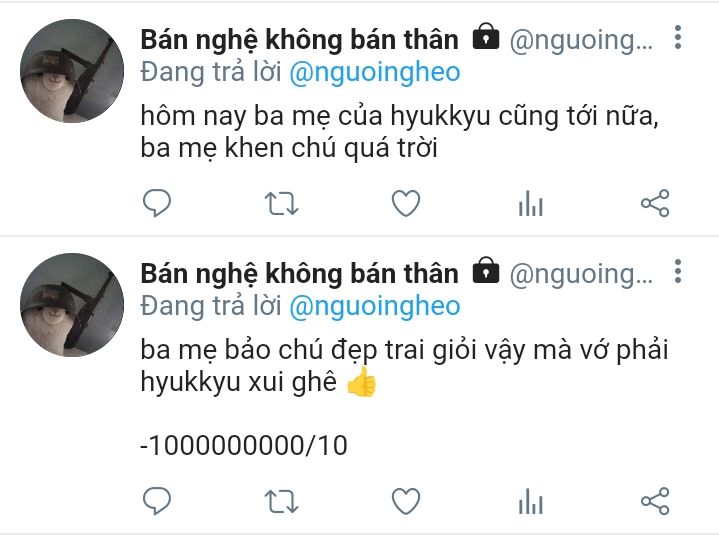Reply to the tweet ending with -1000000000/10
The width and height of the screenshot is (719, 535).
click(157, 501)
